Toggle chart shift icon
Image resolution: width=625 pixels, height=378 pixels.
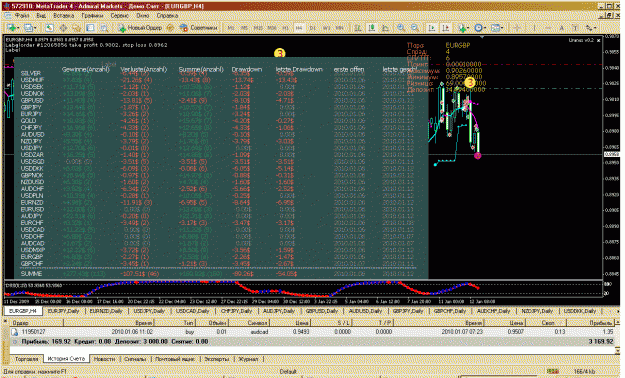[446, 28]
